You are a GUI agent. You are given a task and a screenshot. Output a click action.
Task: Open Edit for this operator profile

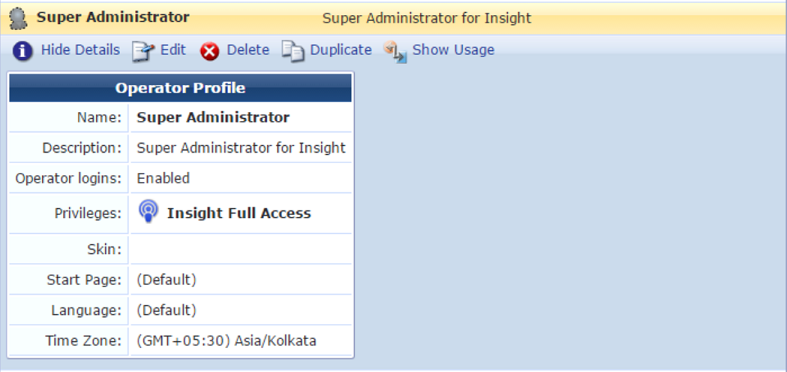click(x=173, y=50)
